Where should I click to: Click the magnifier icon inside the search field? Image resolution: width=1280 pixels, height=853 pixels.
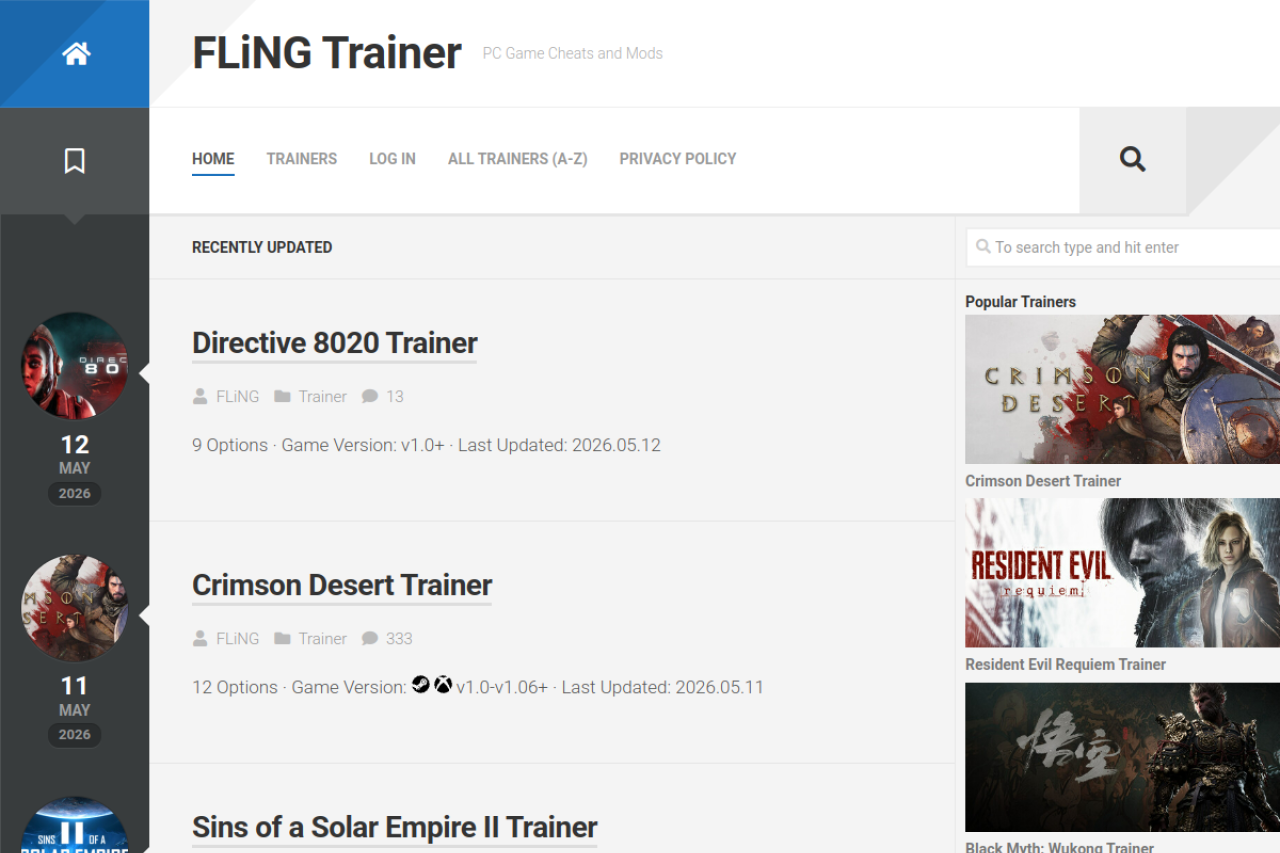click(983, 246)
